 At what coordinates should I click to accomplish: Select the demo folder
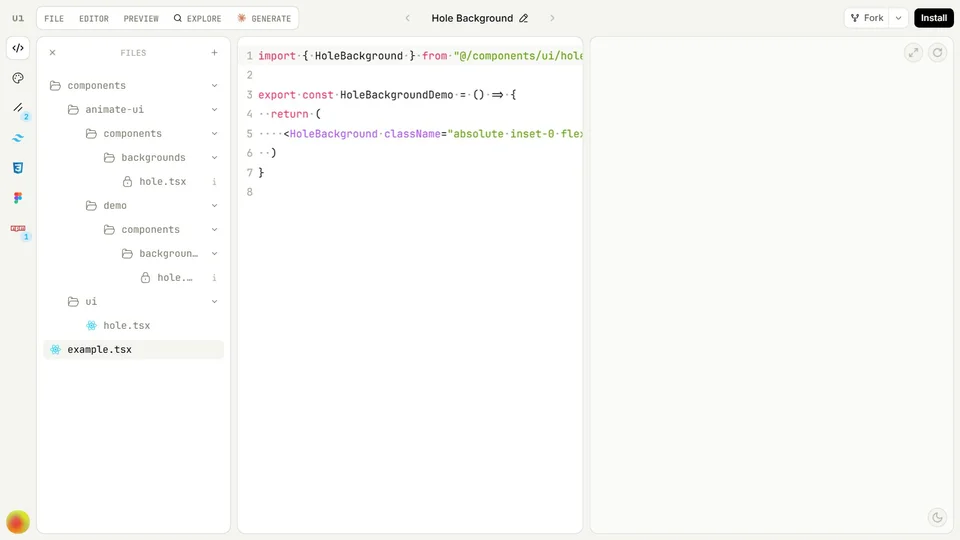tap(133, 206)
